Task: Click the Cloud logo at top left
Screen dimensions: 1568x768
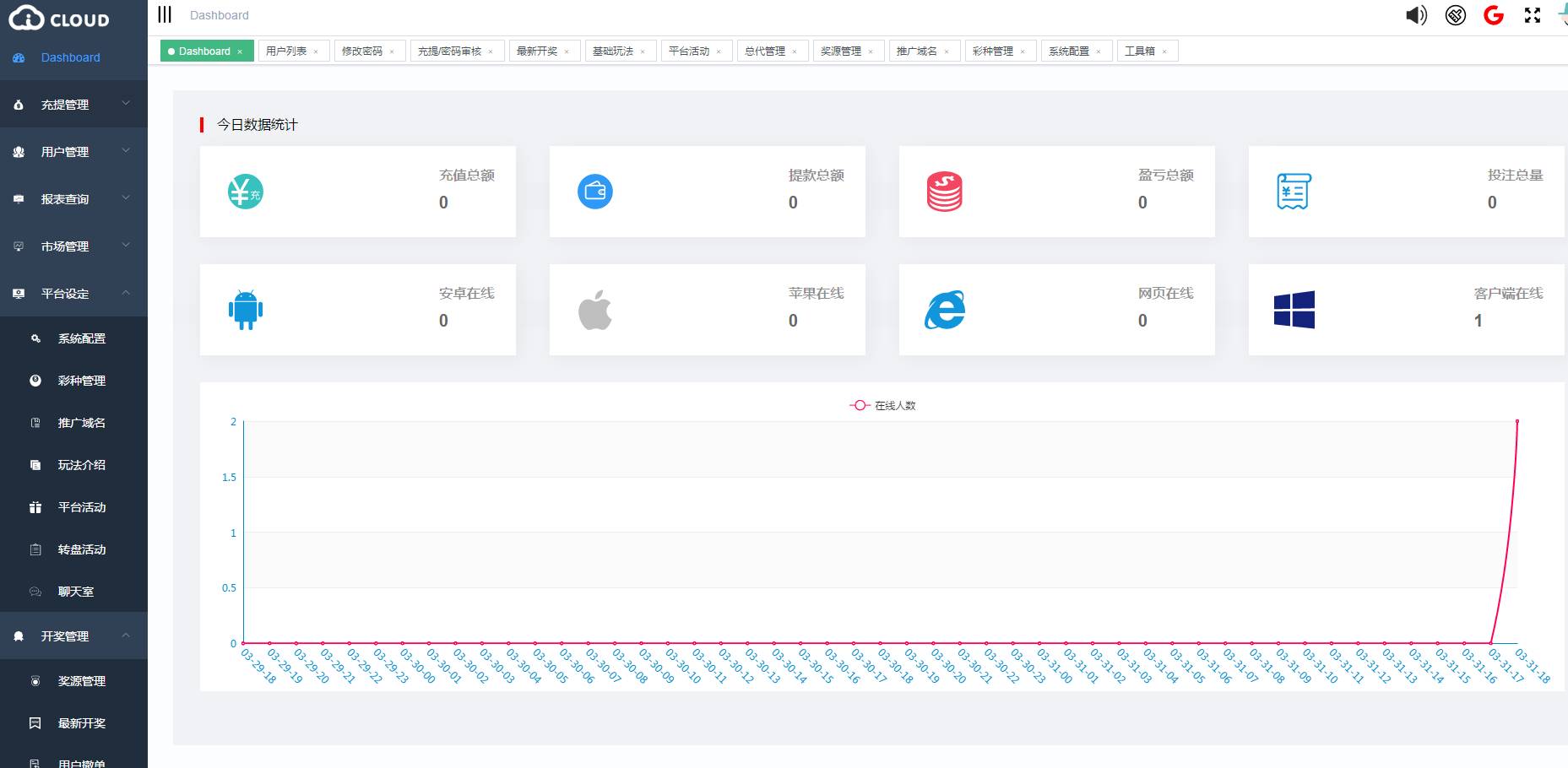Action: point(59,19)
